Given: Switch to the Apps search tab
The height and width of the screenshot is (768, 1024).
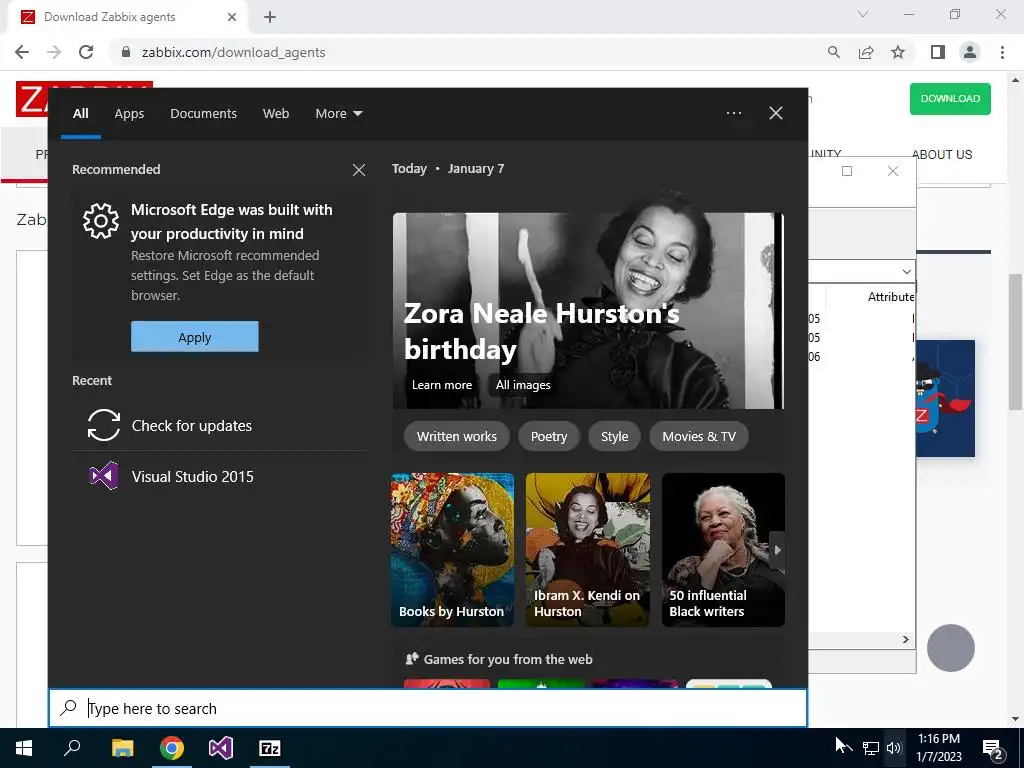Looking at the screenshot, I should (x=129, y=114).
